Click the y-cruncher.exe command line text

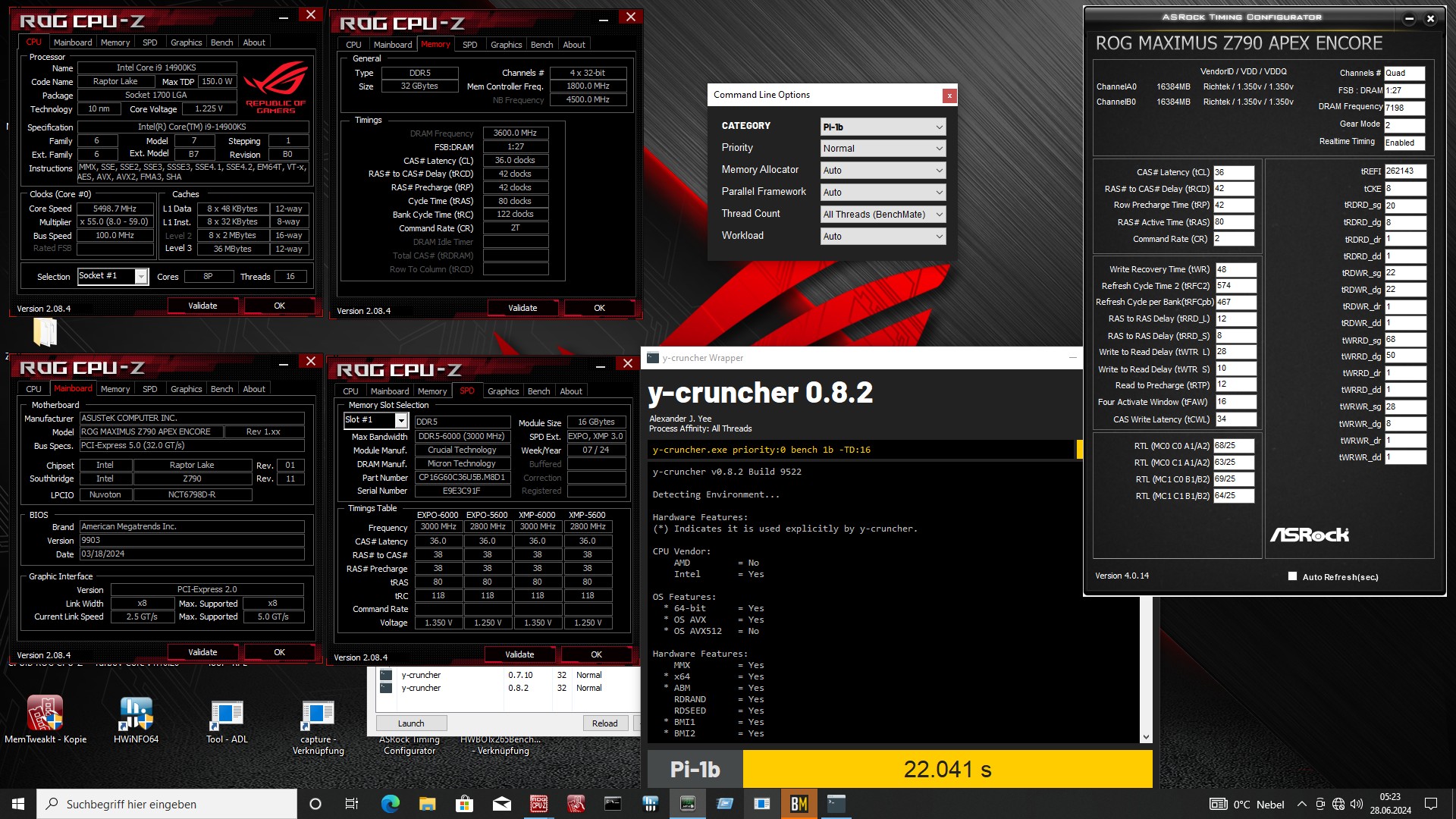coord(761,450)
